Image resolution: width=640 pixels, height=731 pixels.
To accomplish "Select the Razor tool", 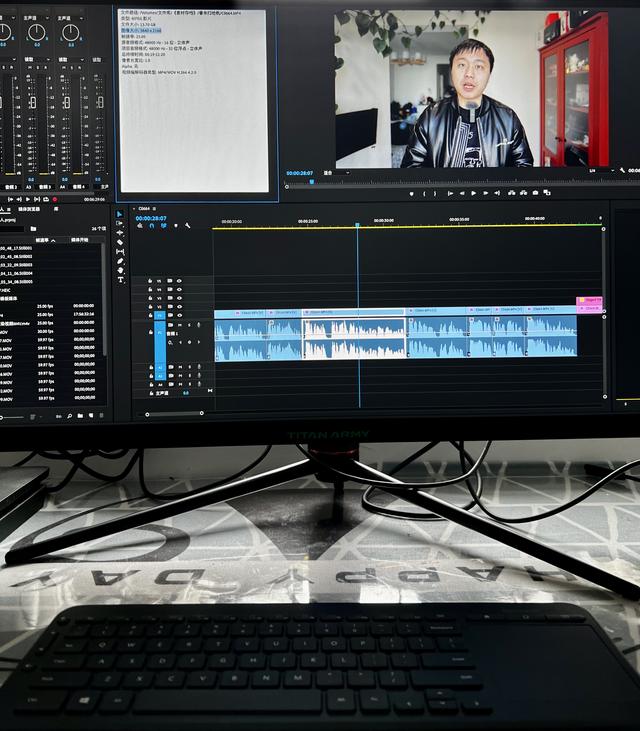I will coord(120,242).
